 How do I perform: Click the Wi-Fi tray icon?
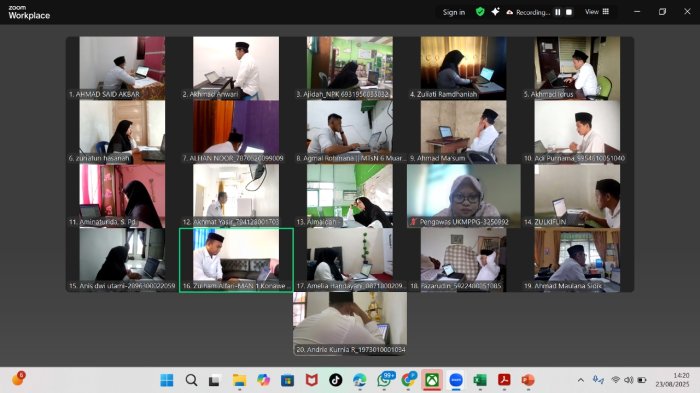[x=616, y=380]
